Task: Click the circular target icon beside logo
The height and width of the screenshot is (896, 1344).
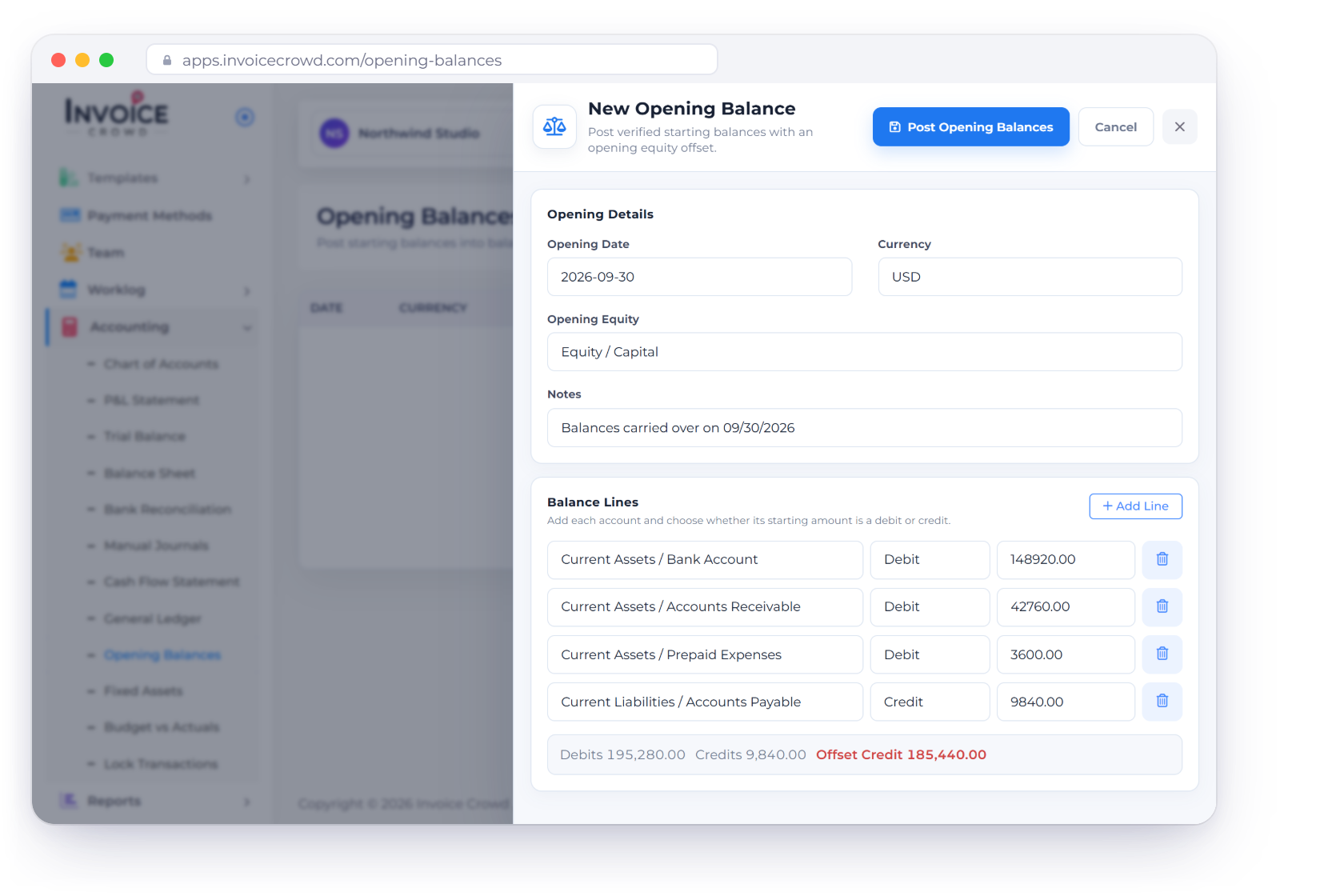Action: [x=245, y=118]
